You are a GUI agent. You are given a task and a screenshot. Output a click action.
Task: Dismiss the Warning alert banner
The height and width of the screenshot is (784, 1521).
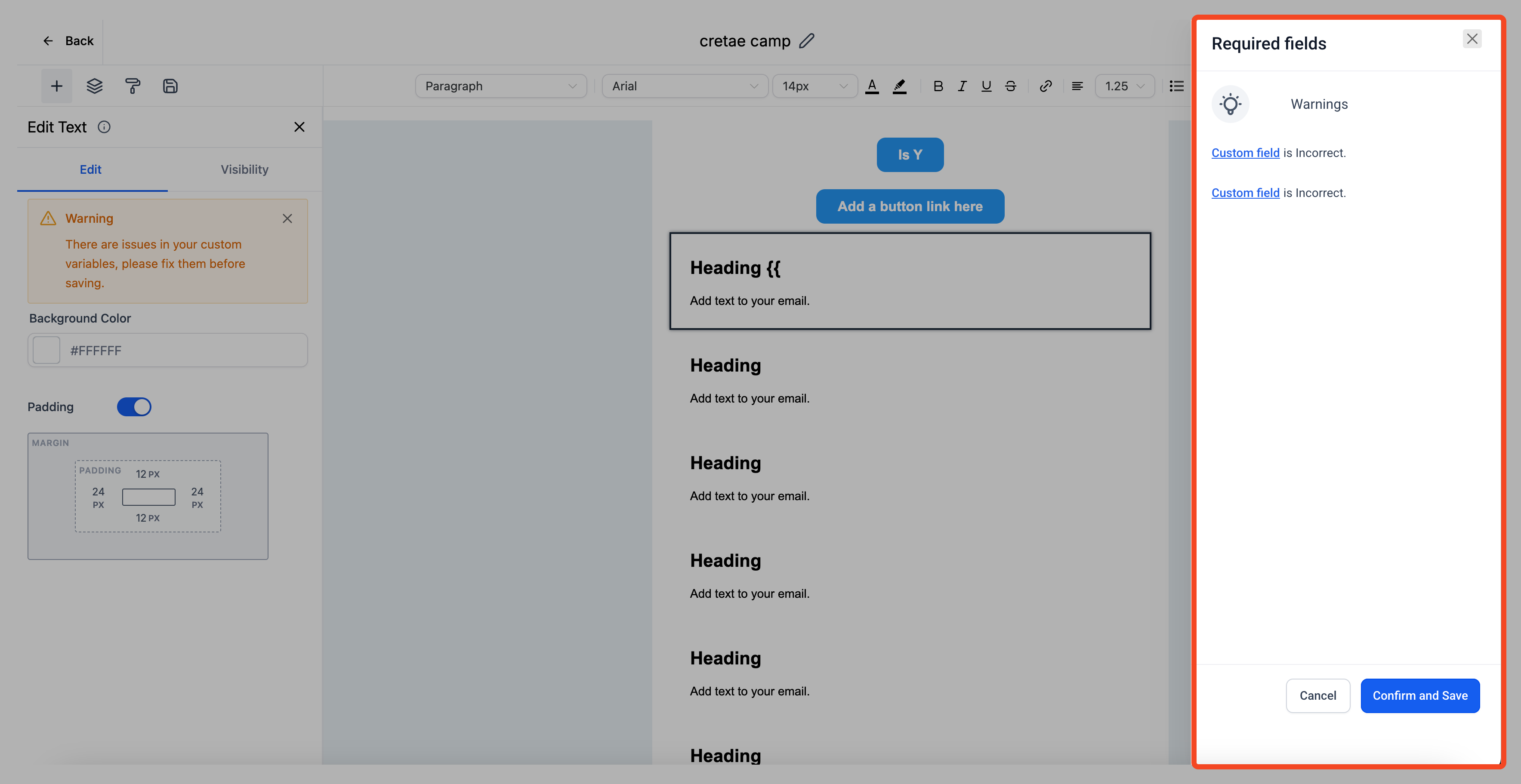click(x=287, y=218)
